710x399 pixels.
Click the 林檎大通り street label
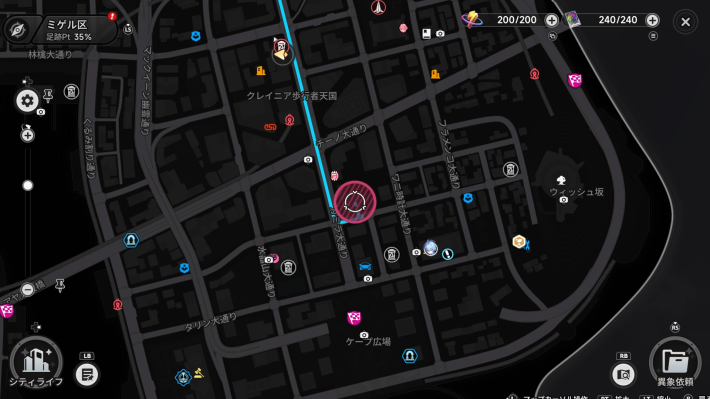pos(50,55)
